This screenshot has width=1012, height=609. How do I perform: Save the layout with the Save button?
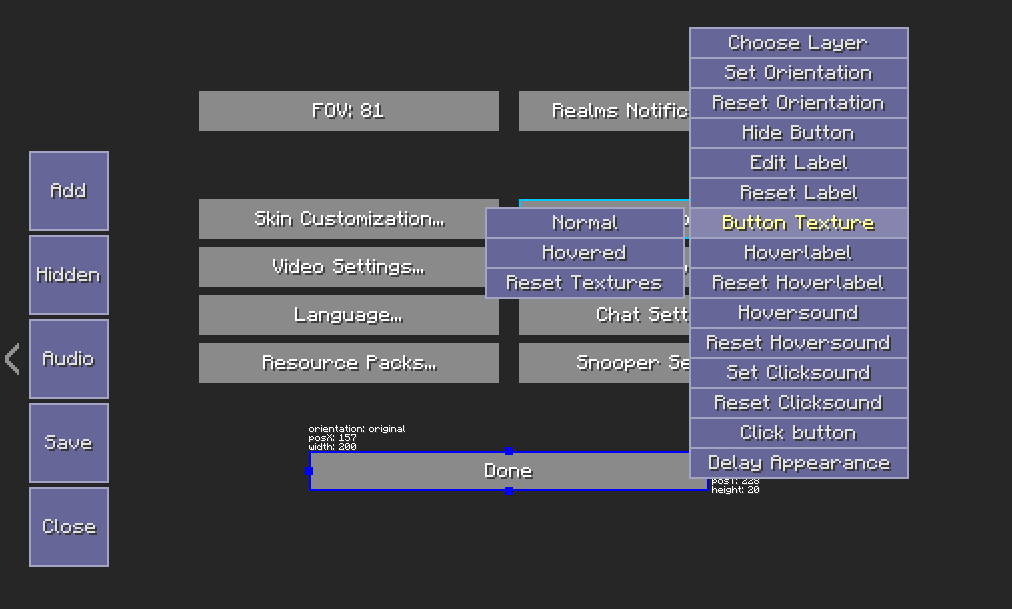(x=69, y=443)
